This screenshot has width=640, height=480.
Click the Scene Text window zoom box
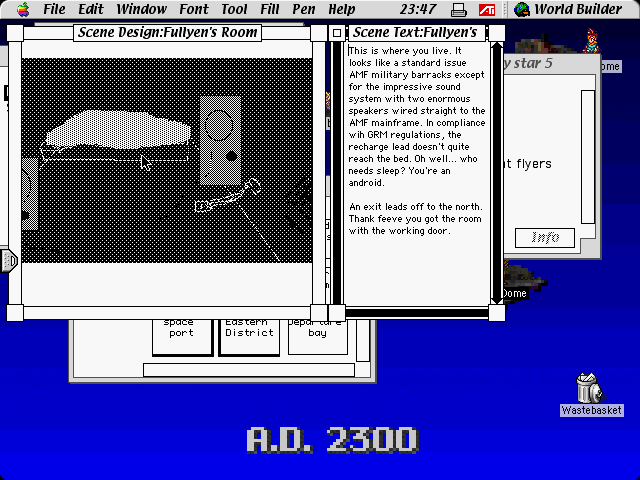[497, 33]
